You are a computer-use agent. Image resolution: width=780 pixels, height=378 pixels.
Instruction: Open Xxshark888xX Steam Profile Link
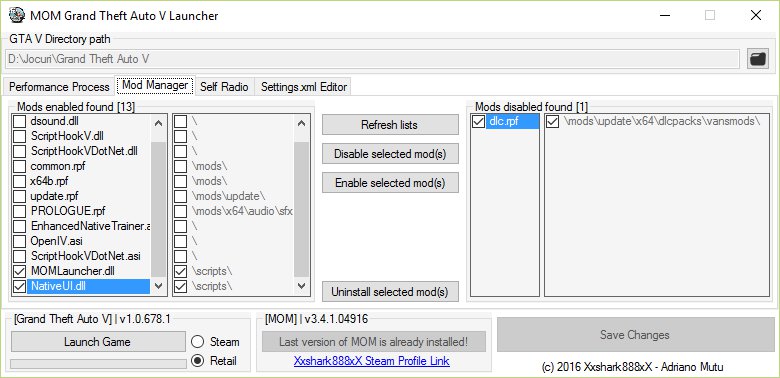[372, 361]
